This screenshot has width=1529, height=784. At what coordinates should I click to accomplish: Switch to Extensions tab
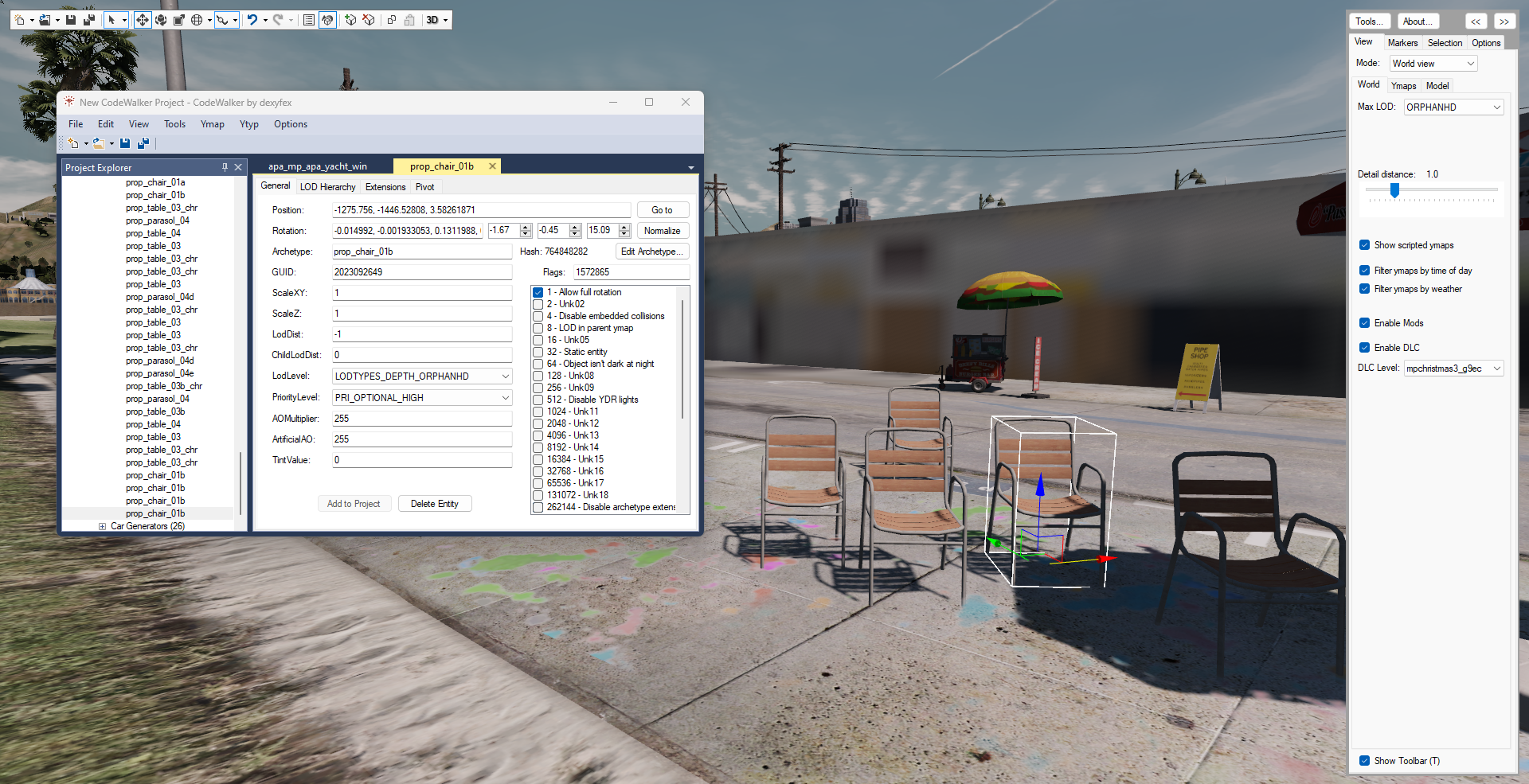click(385, 187)
